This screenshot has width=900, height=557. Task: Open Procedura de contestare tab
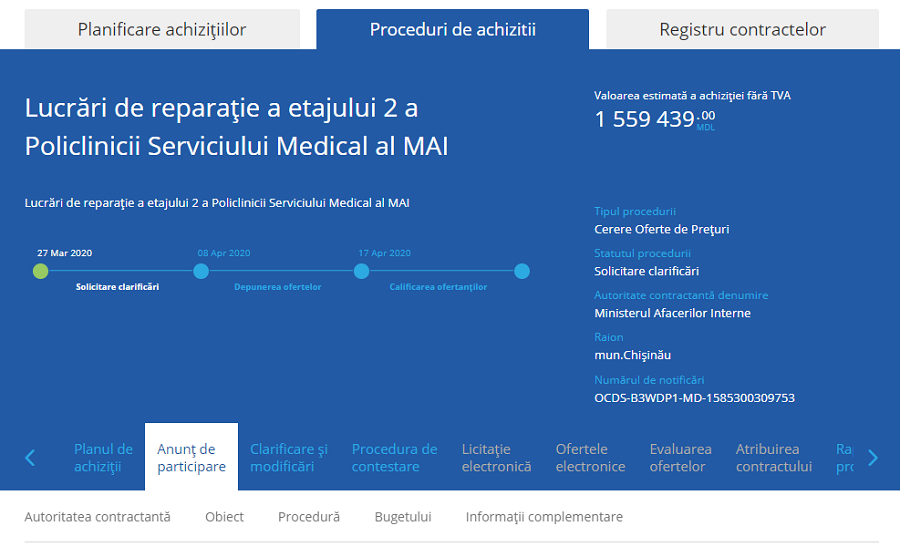tap(394, 458)
